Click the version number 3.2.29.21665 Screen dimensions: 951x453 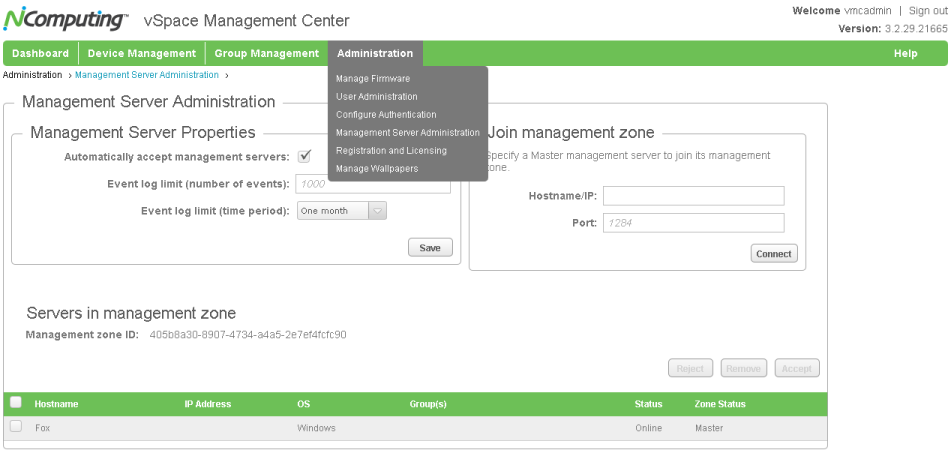click(915, 29)
